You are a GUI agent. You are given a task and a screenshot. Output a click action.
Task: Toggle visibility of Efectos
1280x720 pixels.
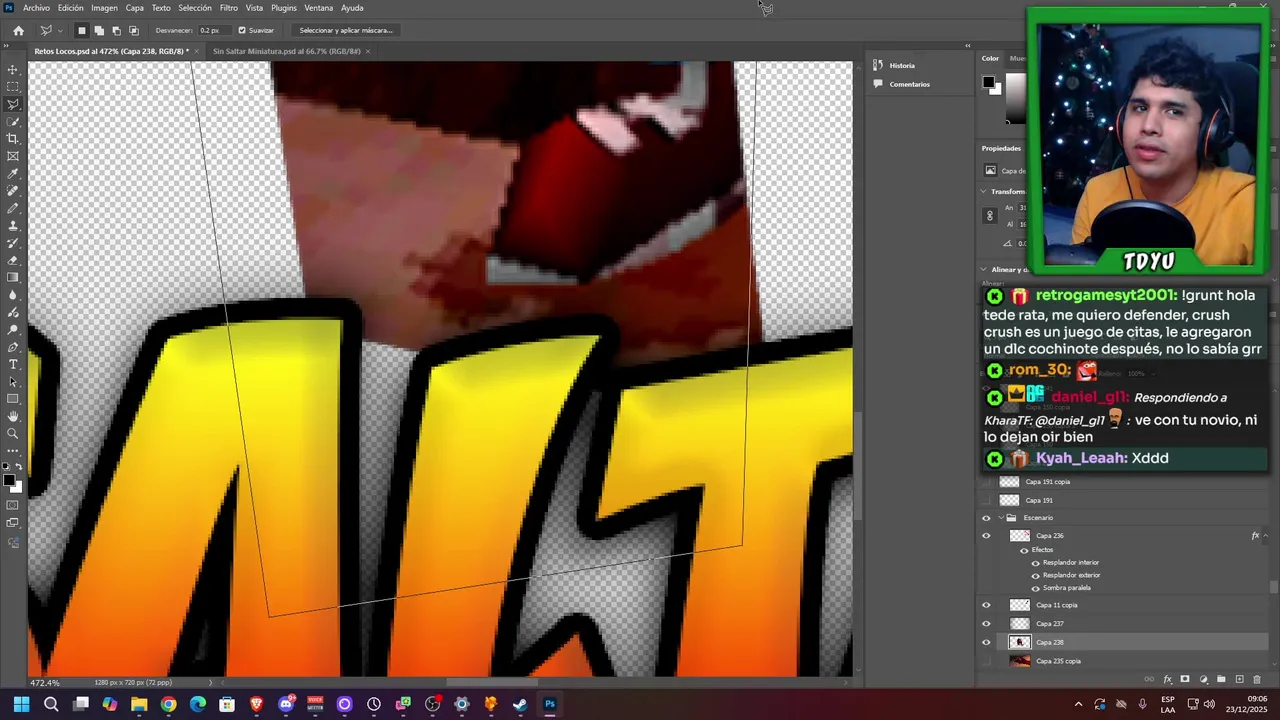[x=1024, y=550]
